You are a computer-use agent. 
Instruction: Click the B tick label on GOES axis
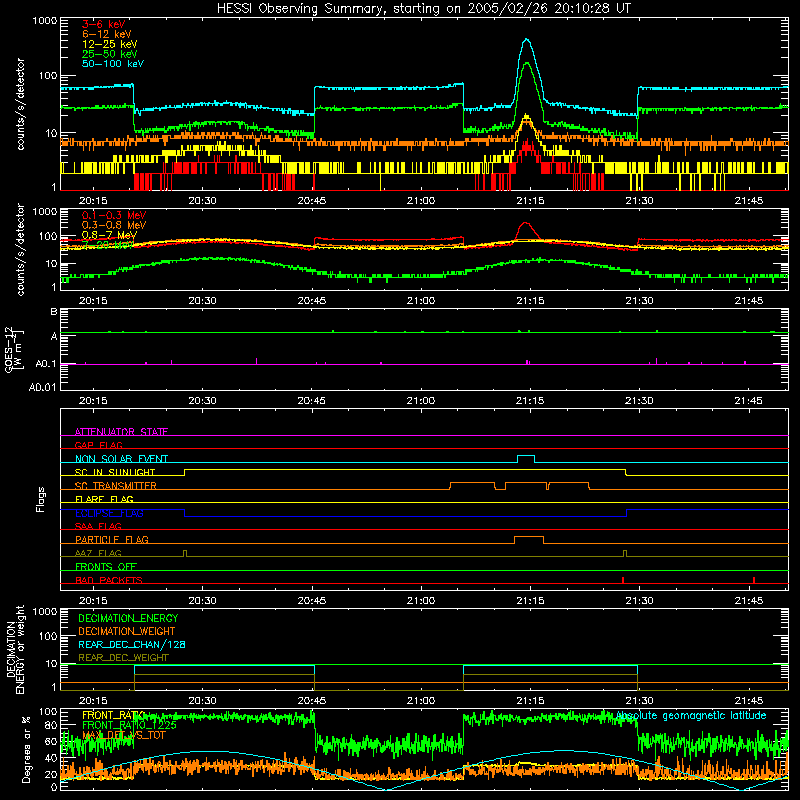coord(54,312)
